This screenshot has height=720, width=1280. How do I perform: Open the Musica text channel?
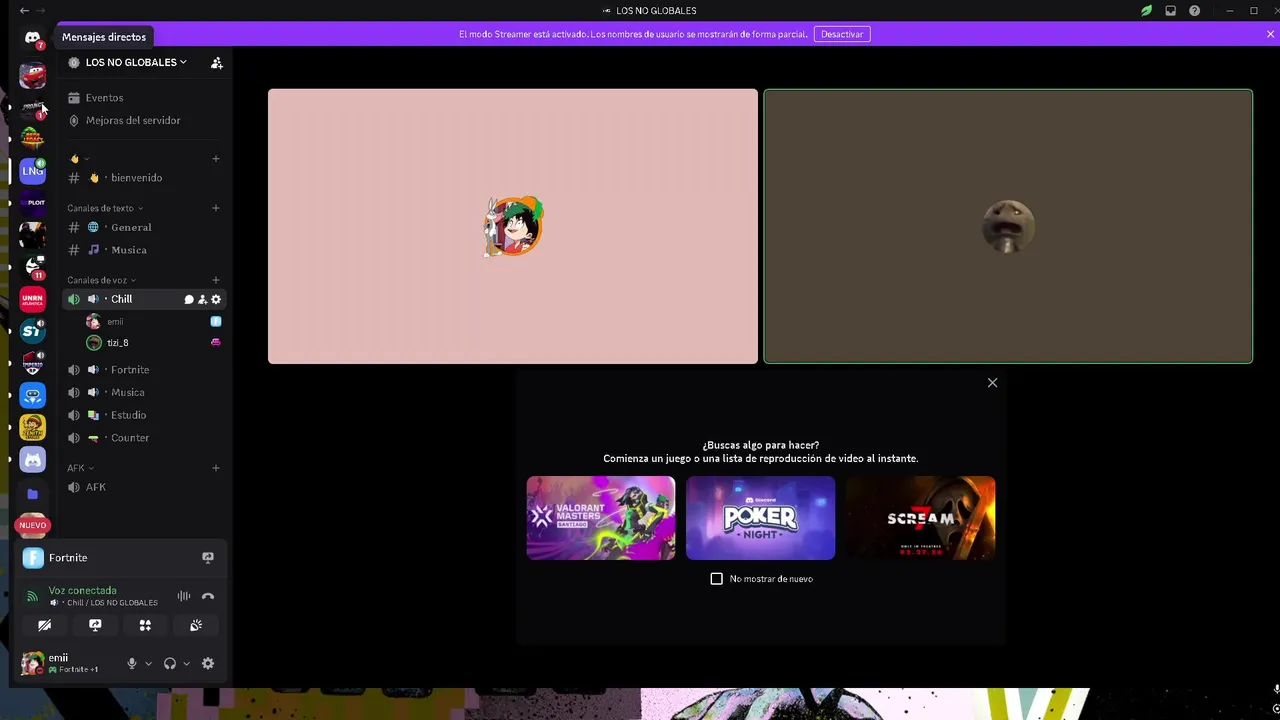(144, 250)
